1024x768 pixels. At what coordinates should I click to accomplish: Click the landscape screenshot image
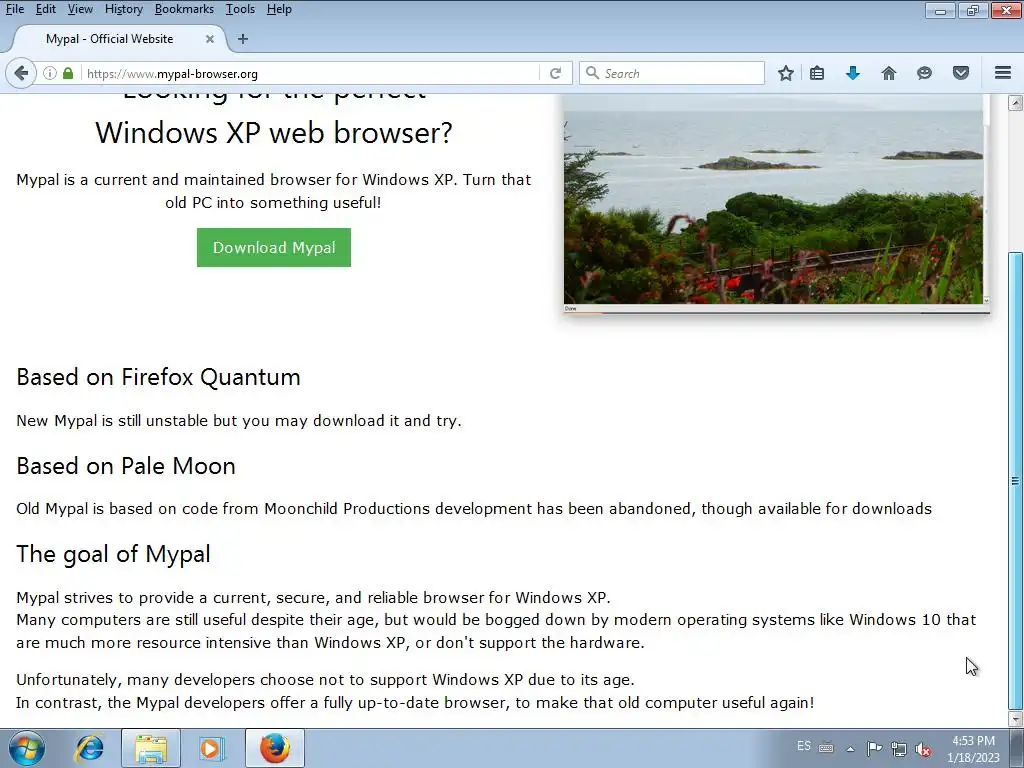(x=776, y=203)
